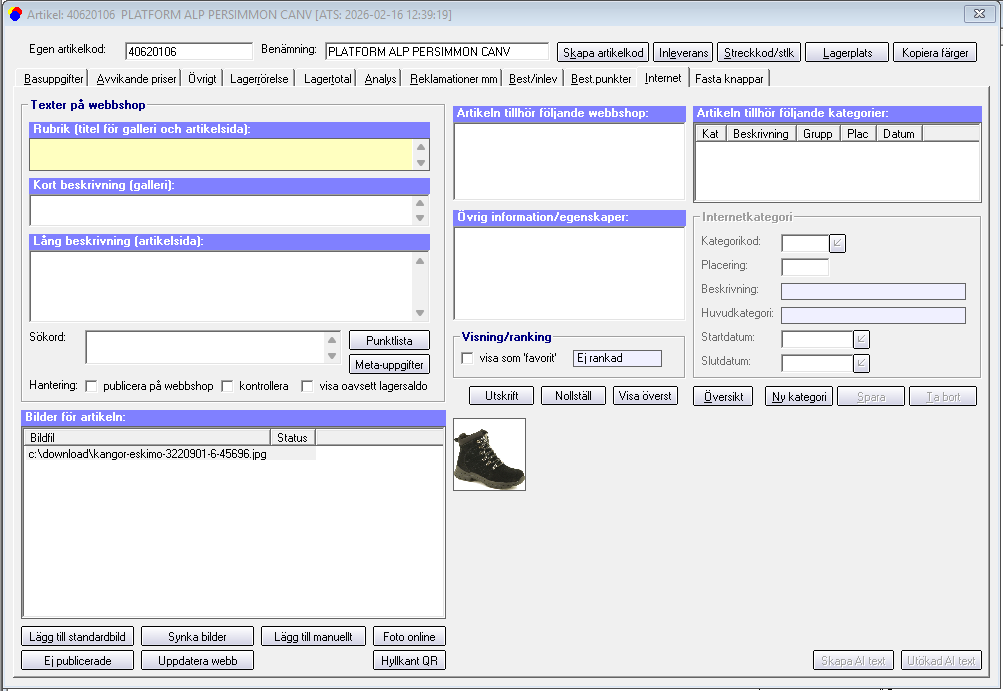The image size is (1003, 691).
Task: Open the Startdatum date picker icon
Action: (x=862, y=339)
